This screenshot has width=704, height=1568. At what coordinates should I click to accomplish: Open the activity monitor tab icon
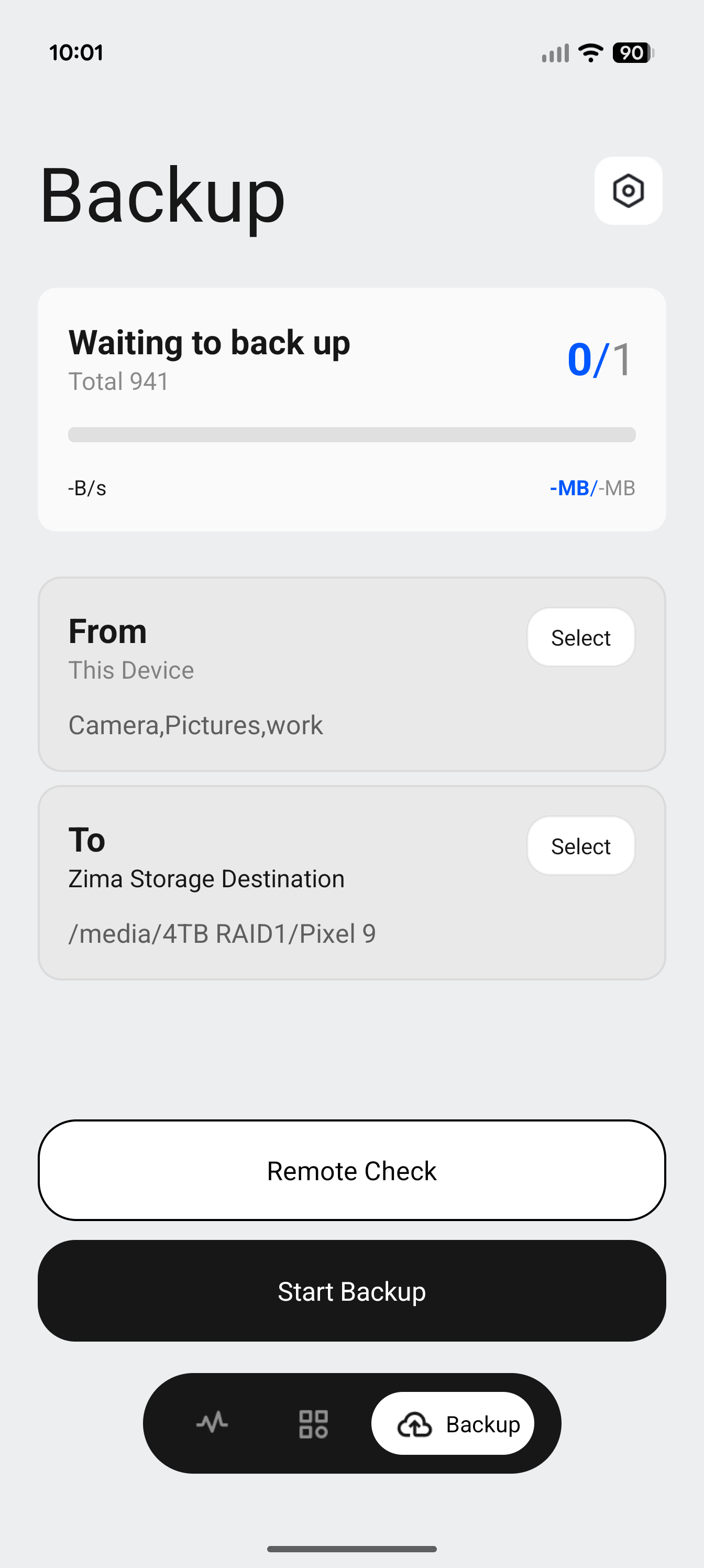point(212,1423)
